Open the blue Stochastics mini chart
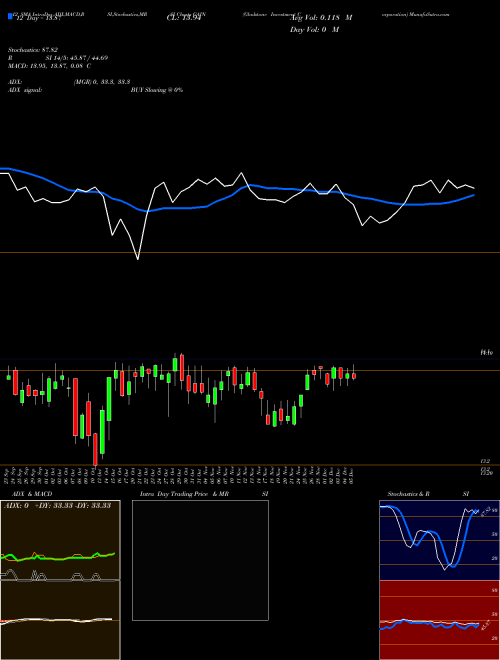 [439, 540]
